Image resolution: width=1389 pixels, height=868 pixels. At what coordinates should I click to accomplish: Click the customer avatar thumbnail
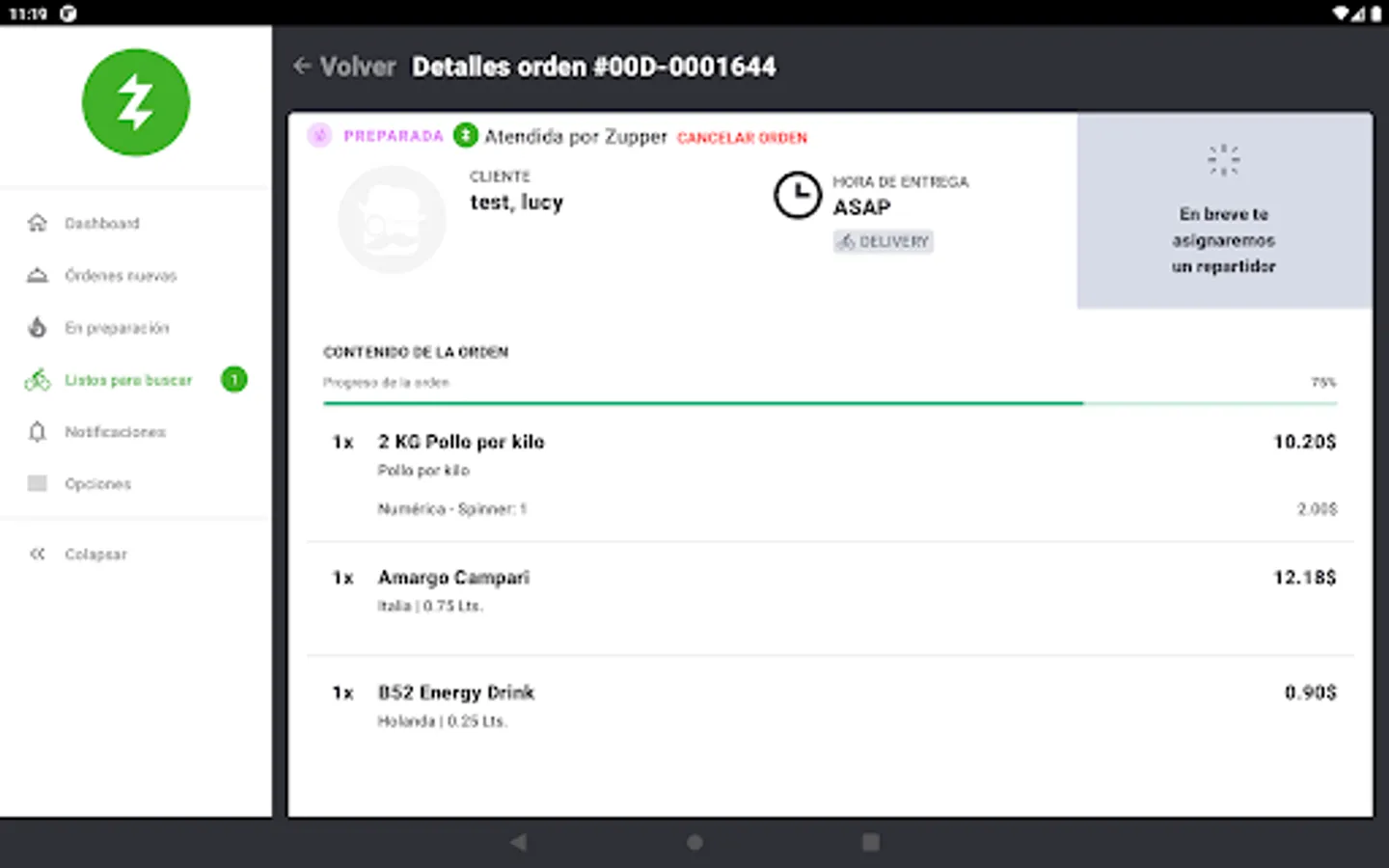392,220
